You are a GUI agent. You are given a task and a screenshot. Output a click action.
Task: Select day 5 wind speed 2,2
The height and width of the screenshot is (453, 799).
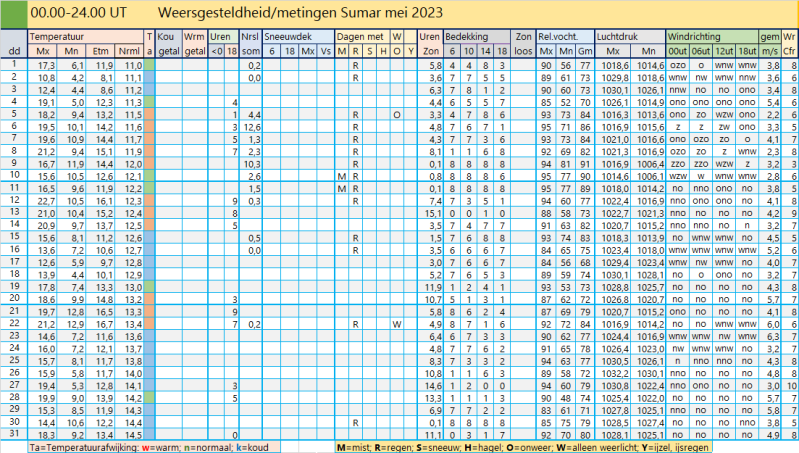[x=773, y=115]
